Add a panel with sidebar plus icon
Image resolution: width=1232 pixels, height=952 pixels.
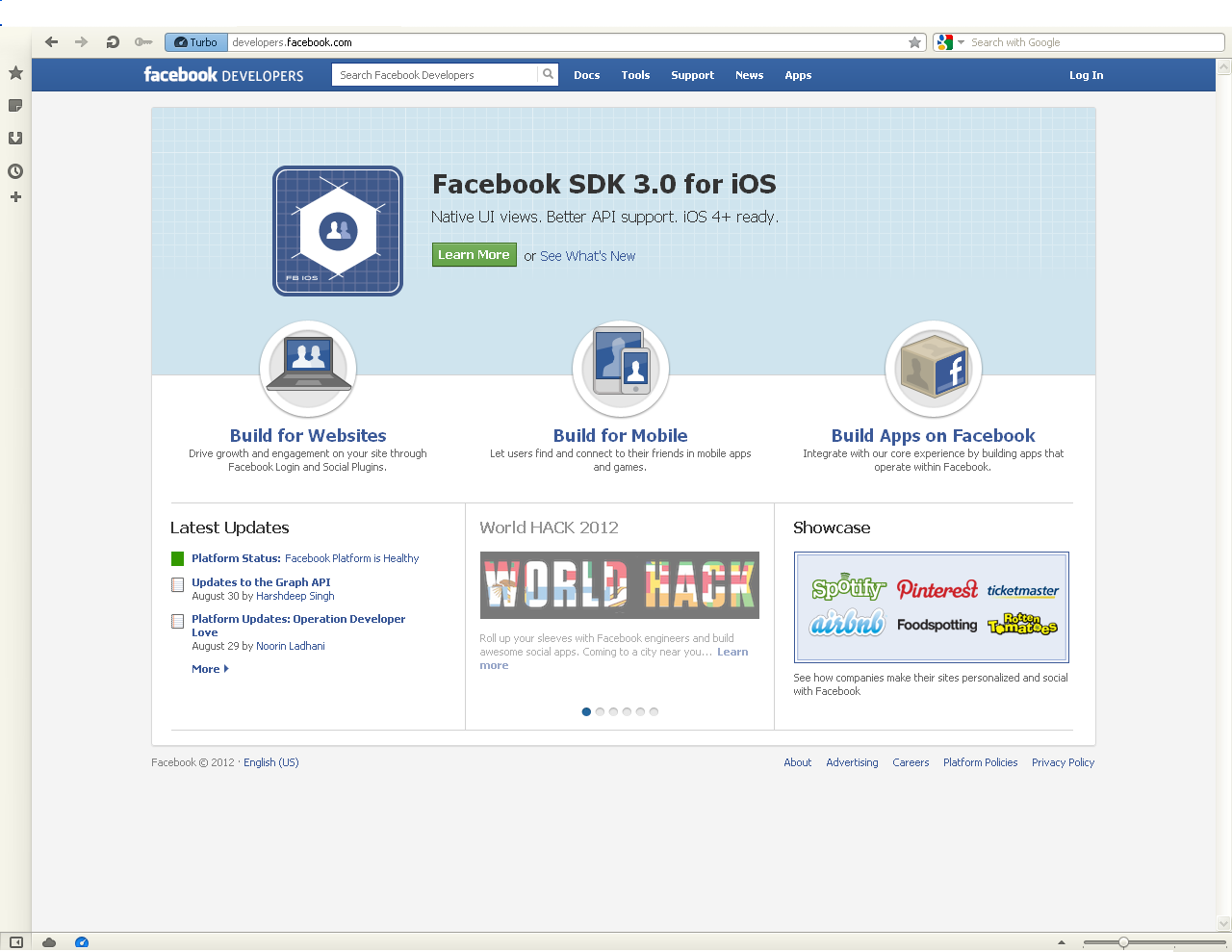click(x=15, y=197)
